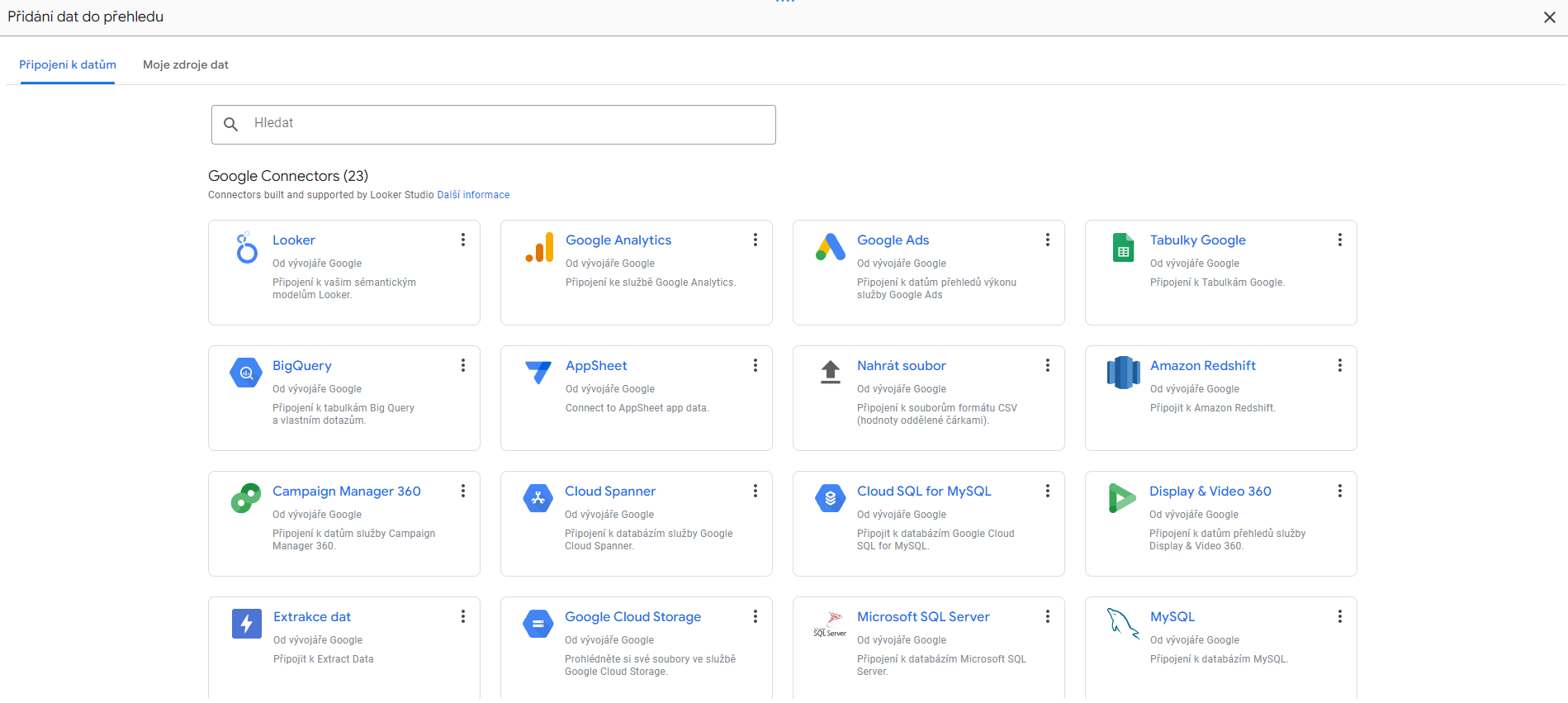
Task: Select the Amazon Redshift title
Action: click(1203, 365)
